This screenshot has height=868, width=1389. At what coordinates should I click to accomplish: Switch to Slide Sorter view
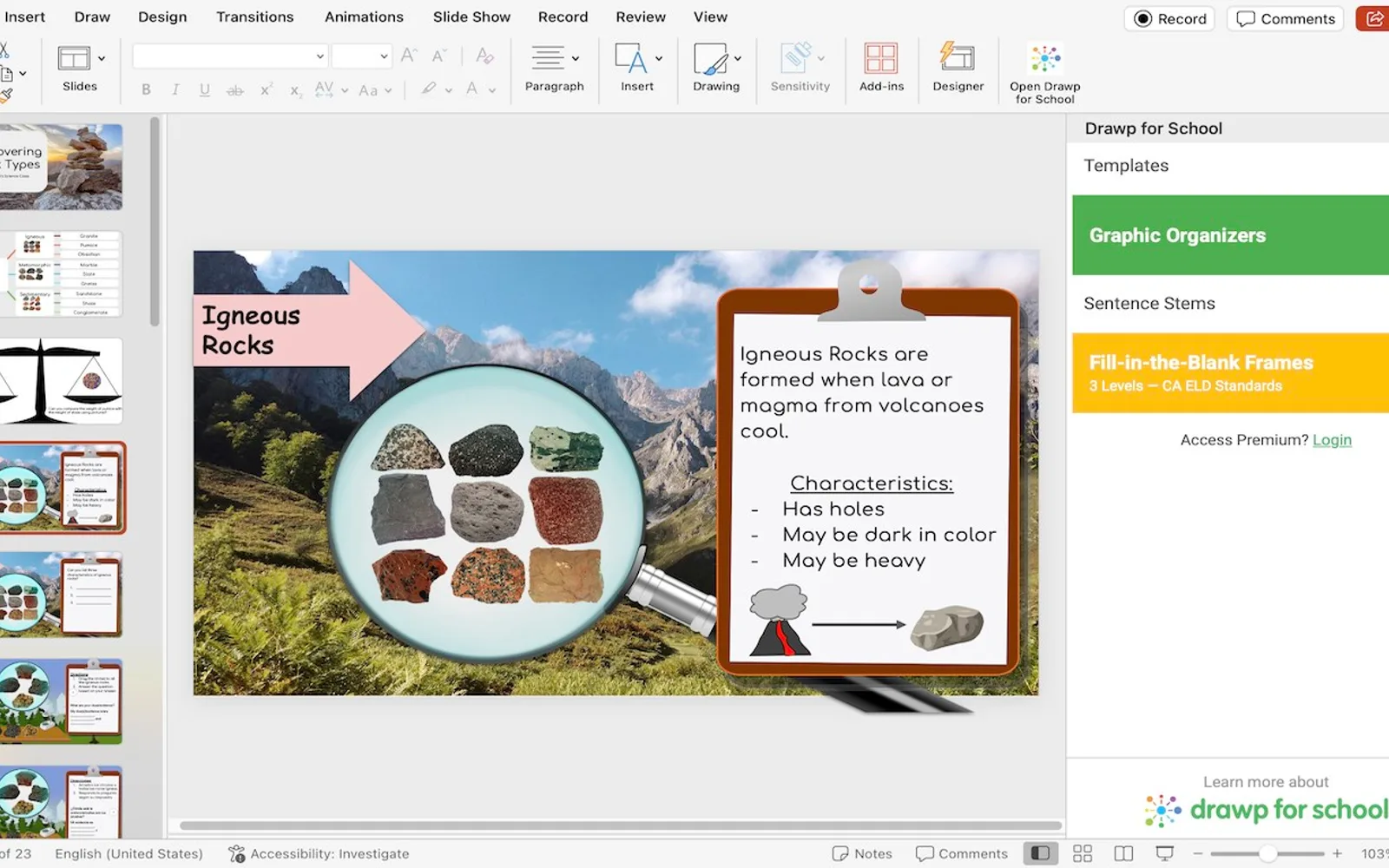tap(1083, 853)
